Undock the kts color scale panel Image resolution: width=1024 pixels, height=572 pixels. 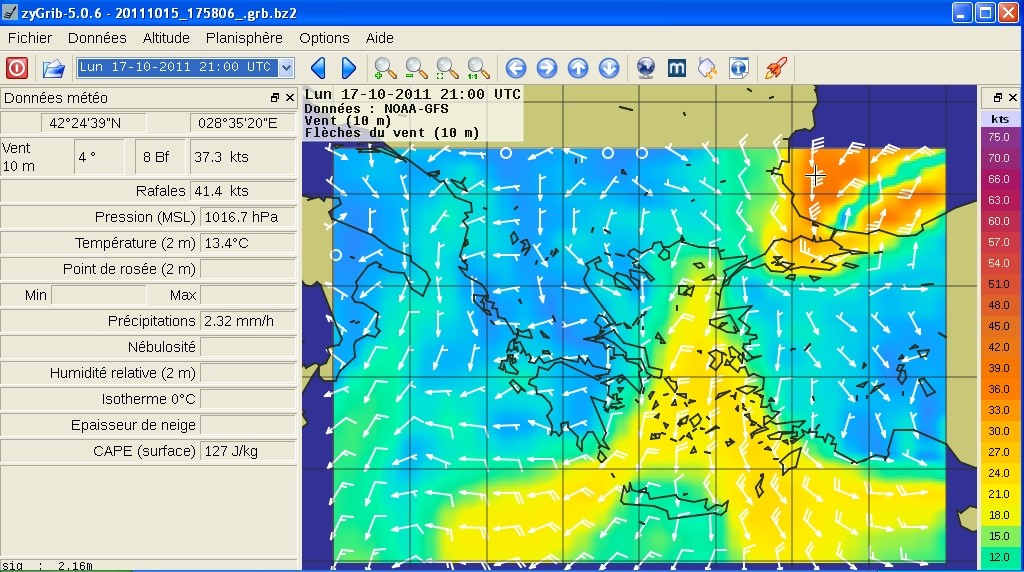point(997,98)
